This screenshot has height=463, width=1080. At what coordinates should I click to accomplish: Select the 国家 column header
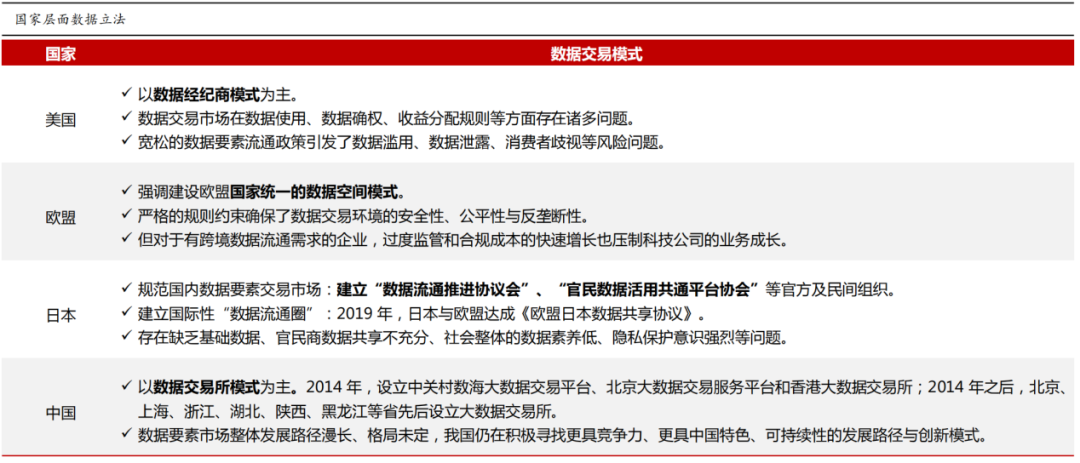60,54
